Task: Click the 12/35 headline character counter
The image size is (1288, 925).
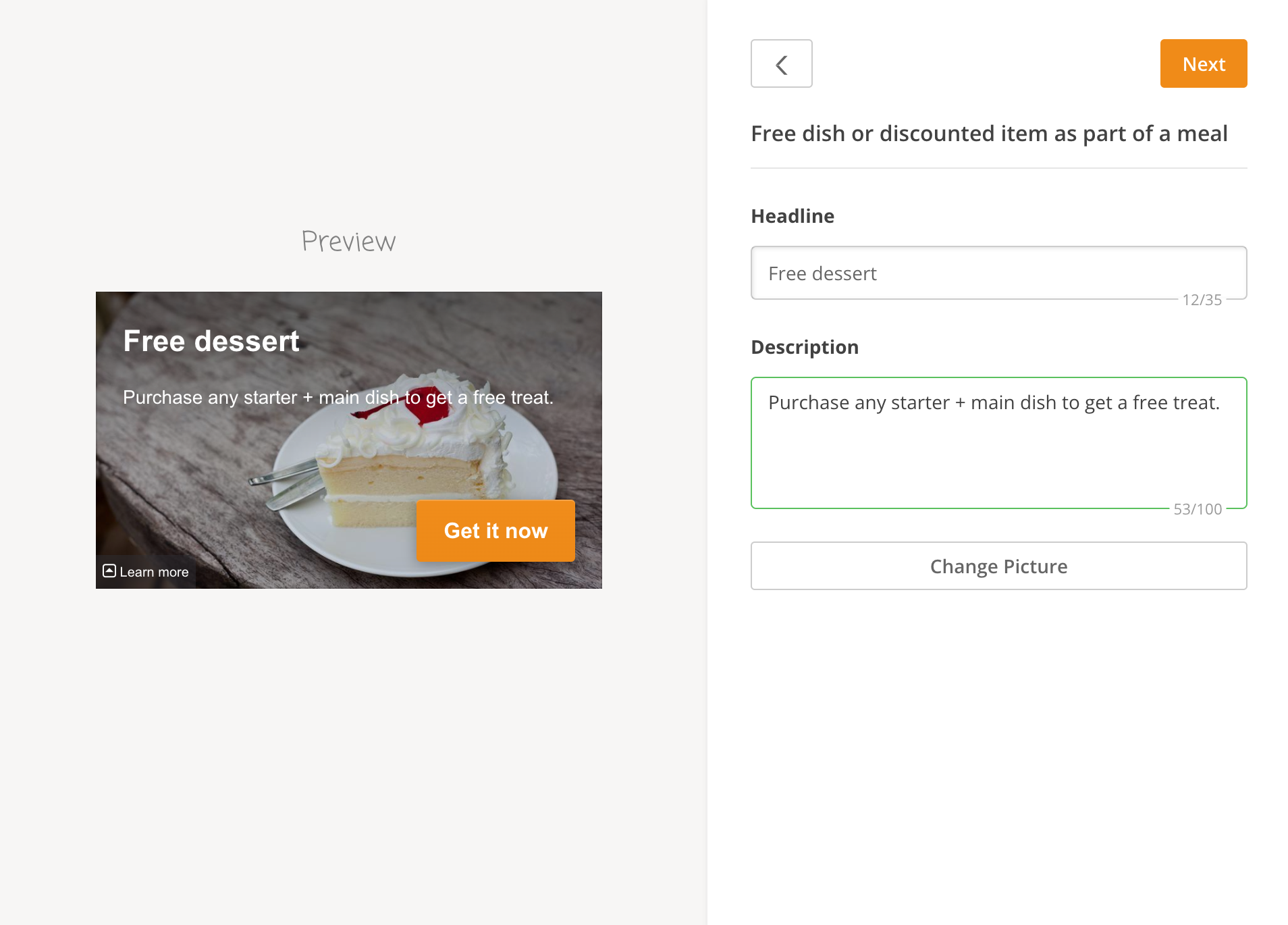Action: (1202, 300)
